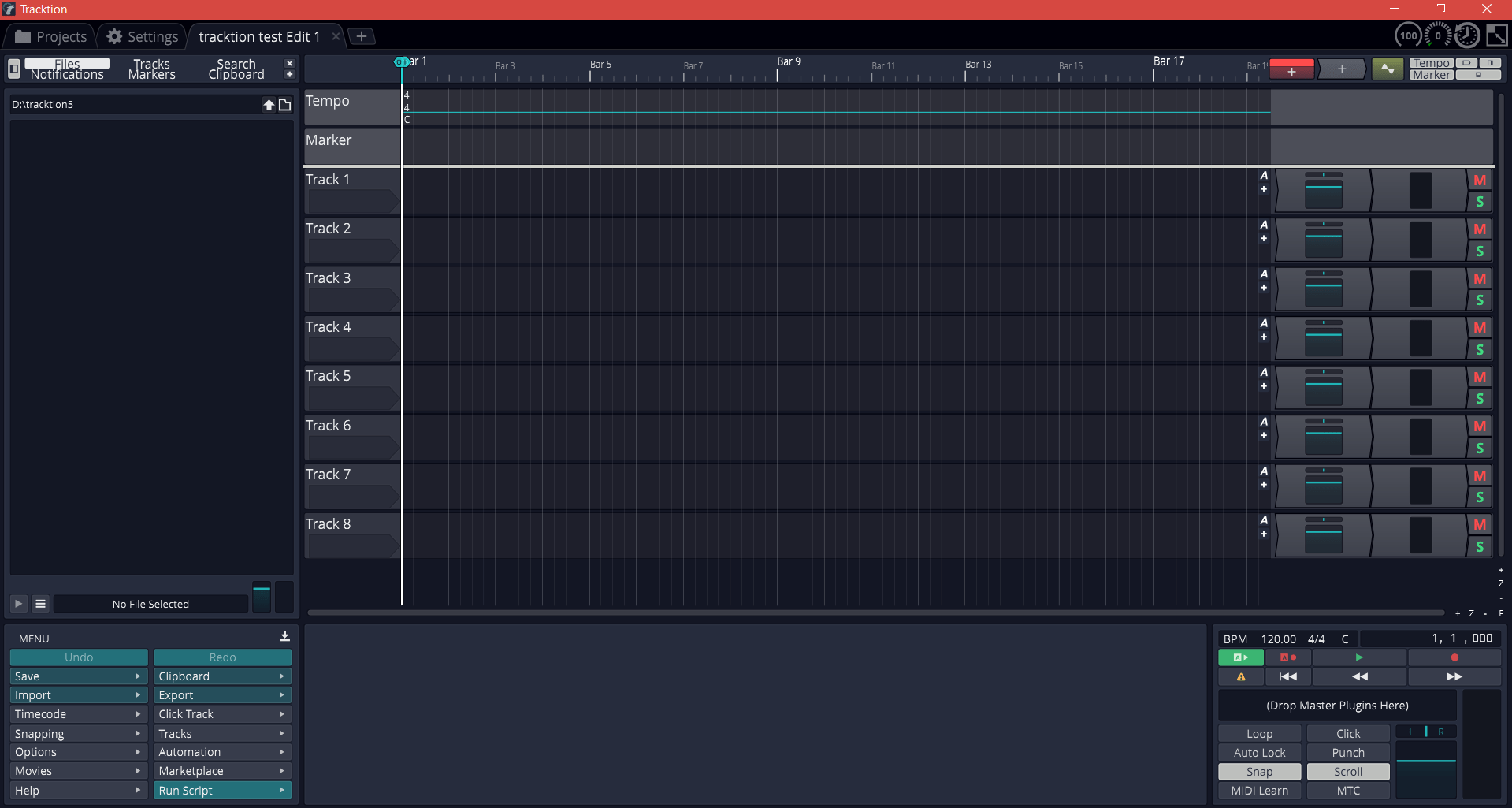Mute Track 7
The height and width of the screenshot is (808, 1512).
[1480, 476]
